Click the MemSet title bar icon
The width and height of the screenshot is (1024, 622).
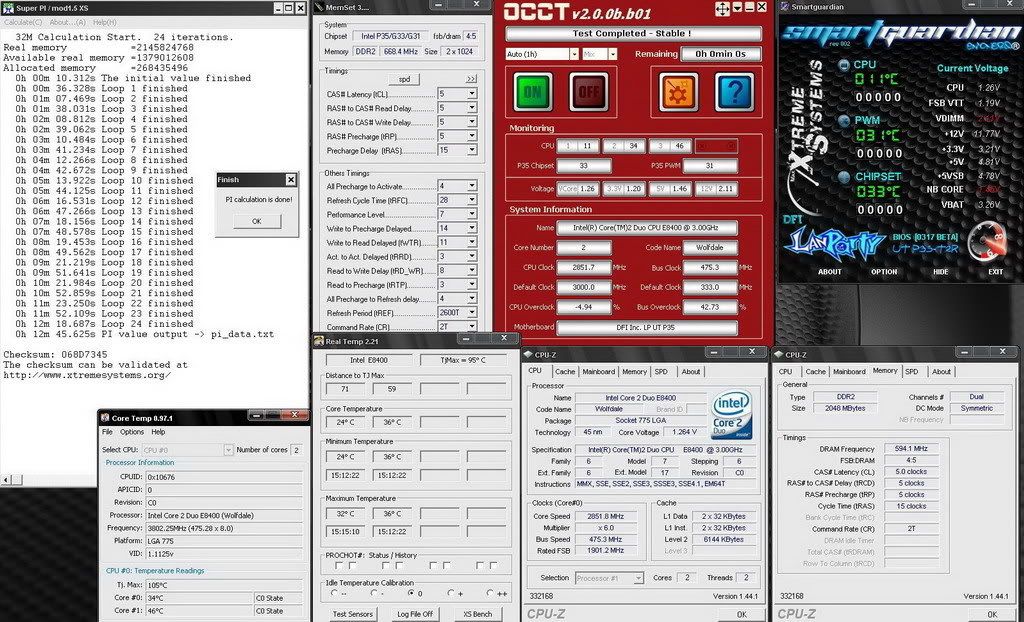(x=319, y=7)
